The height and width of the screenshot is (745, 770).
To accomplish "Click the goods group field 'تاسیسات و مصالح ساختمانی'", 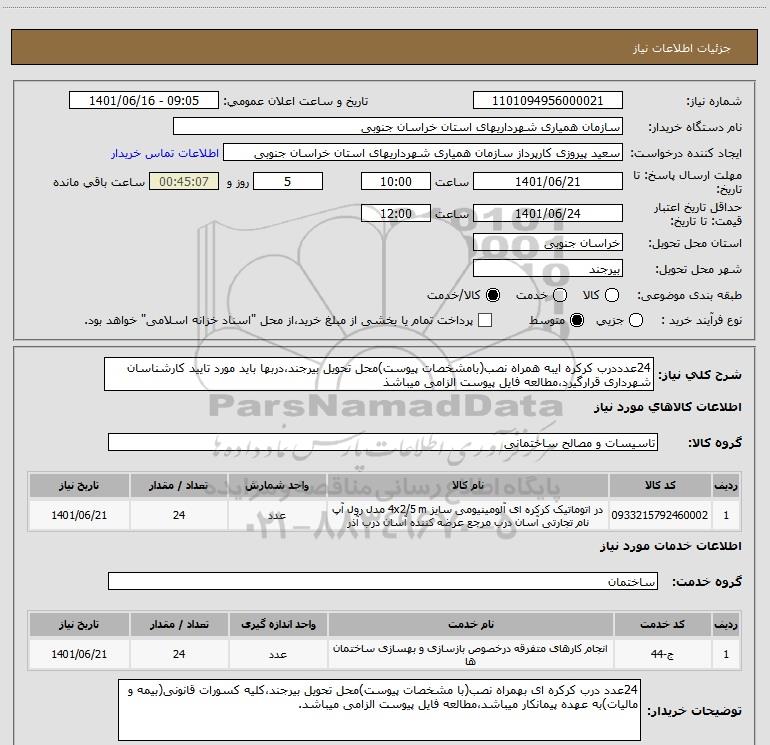I will (383, 442).
